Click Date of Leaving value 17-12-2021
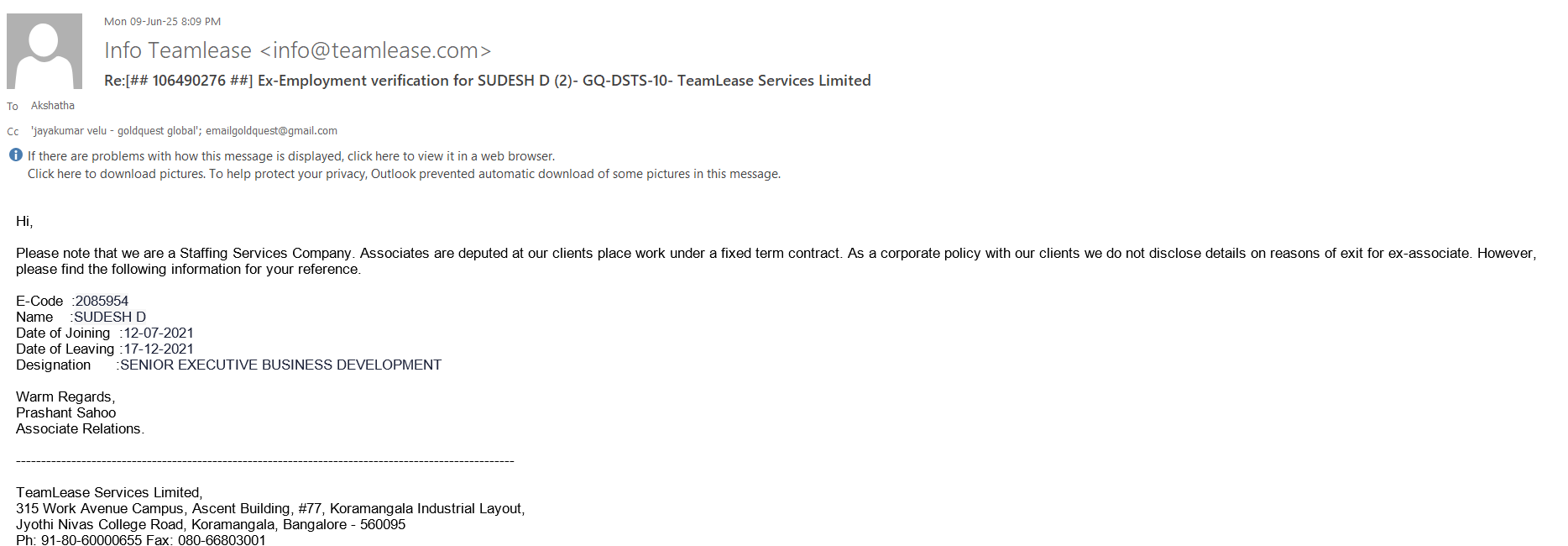 [x=159, y=349]
